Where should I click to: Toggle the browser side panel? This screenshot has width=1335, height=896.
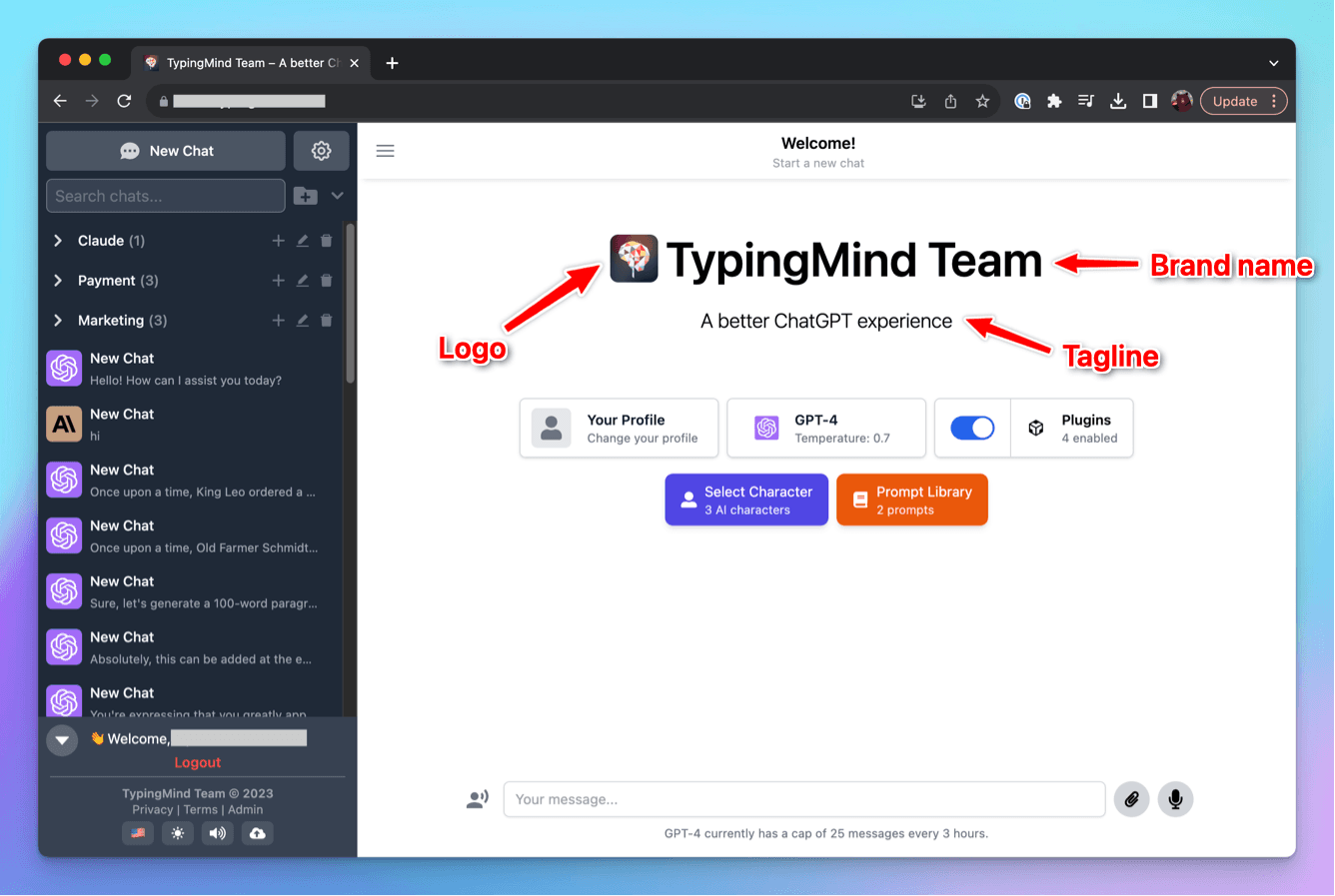pos(1150,101)
